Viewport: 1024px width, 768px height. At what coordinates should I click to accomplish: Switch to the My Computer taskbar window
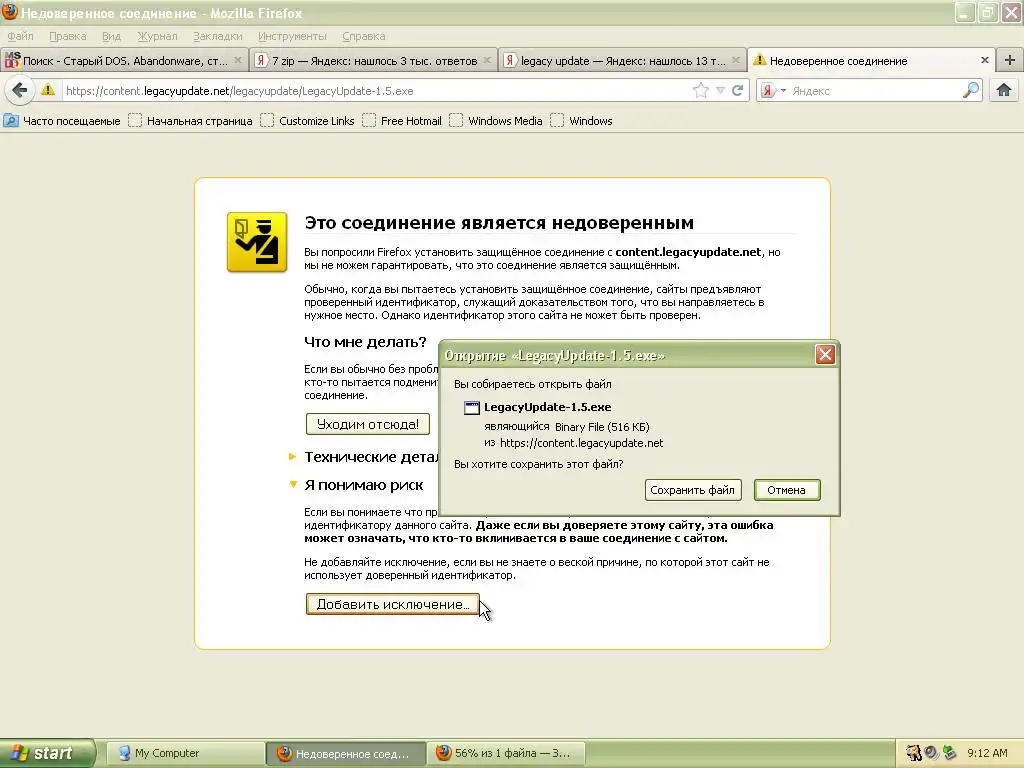[185, 753]
